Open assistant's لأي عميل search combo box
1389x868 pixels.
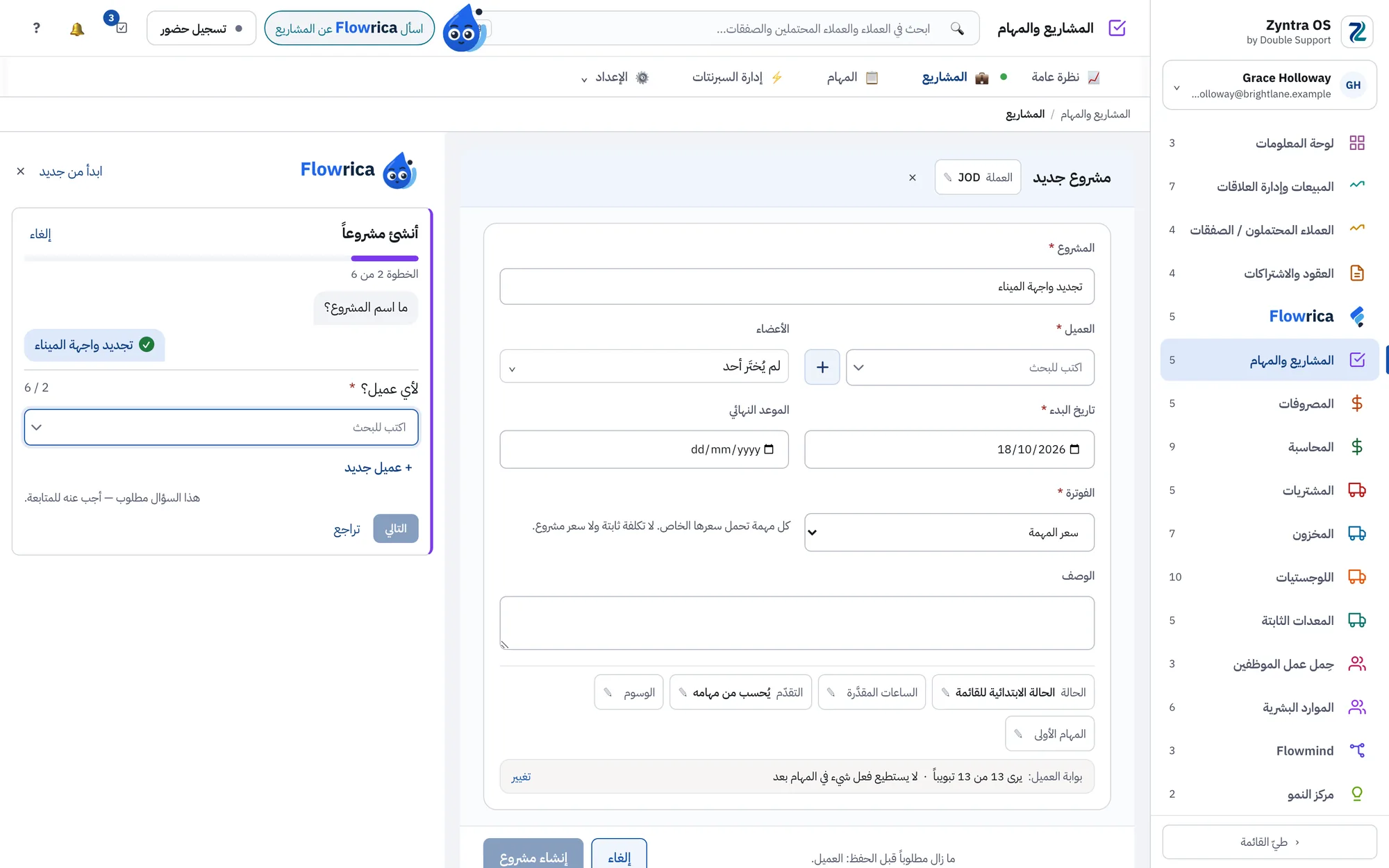point(221,427)
